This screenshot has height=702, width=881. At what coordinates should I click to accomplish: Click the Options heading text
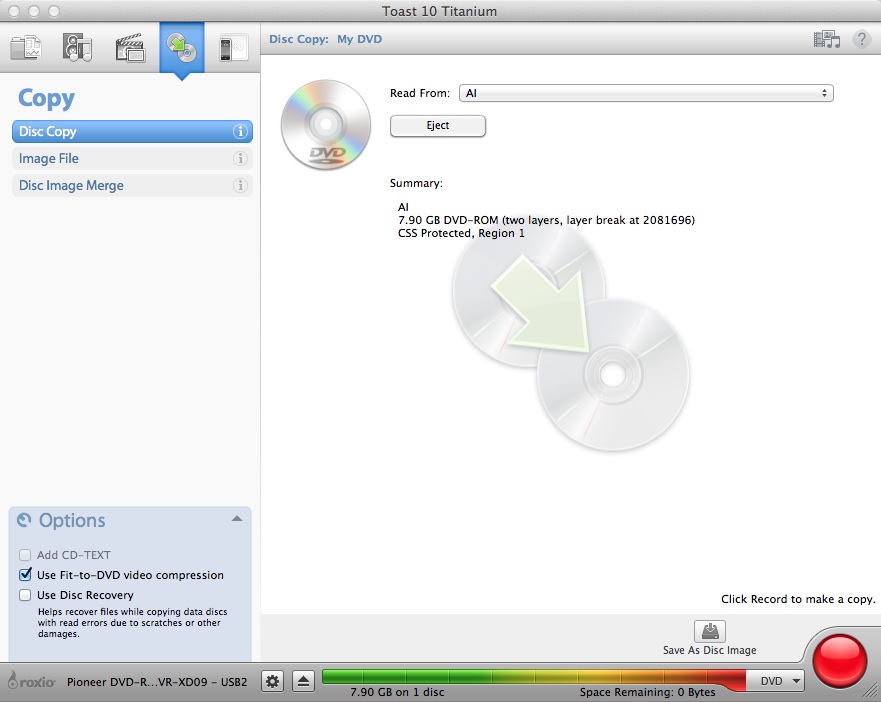[x=72, y=520]
